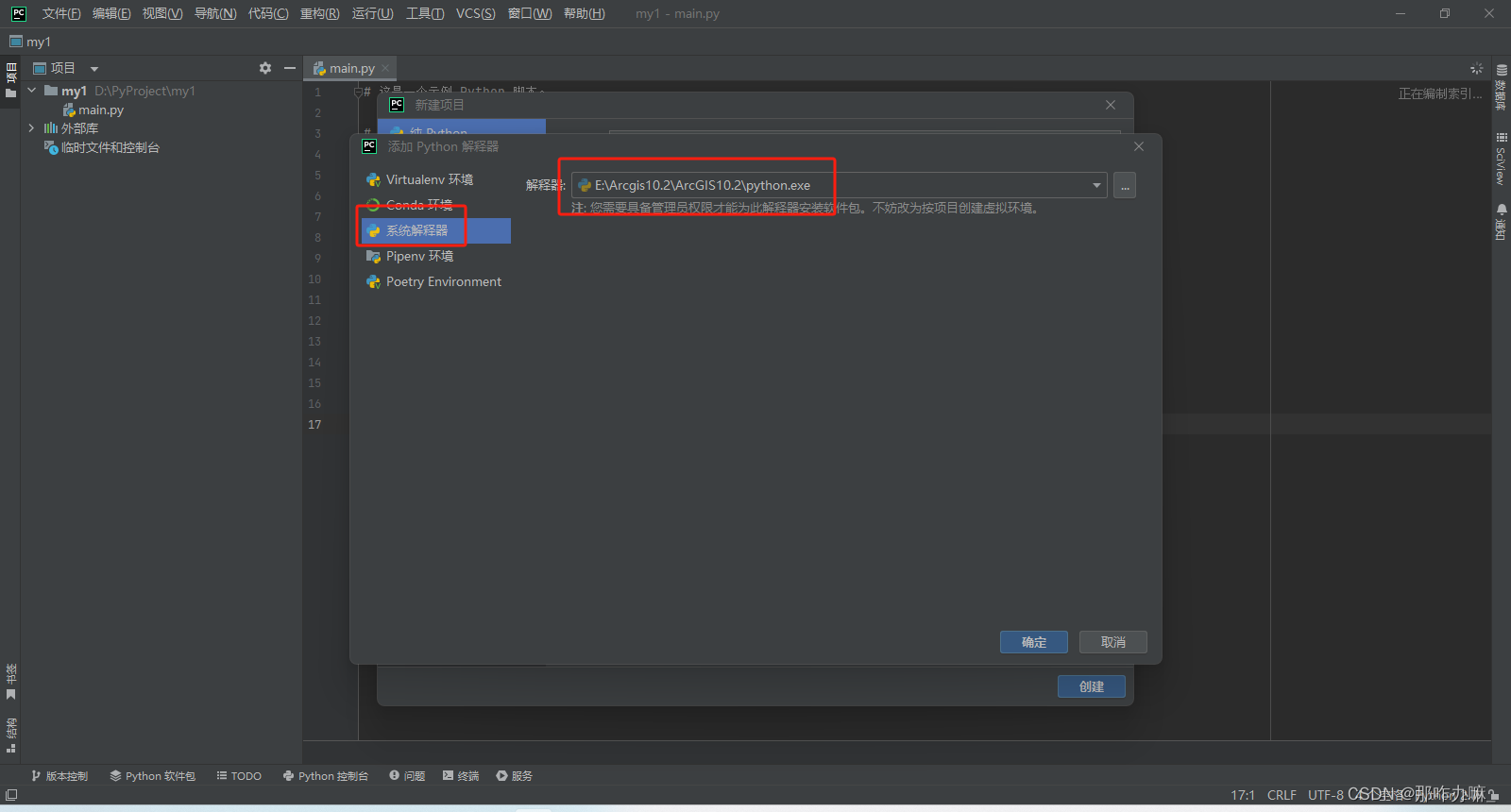Open the 通知 side panel
1511x812 pixels.
pos(1502,222)
